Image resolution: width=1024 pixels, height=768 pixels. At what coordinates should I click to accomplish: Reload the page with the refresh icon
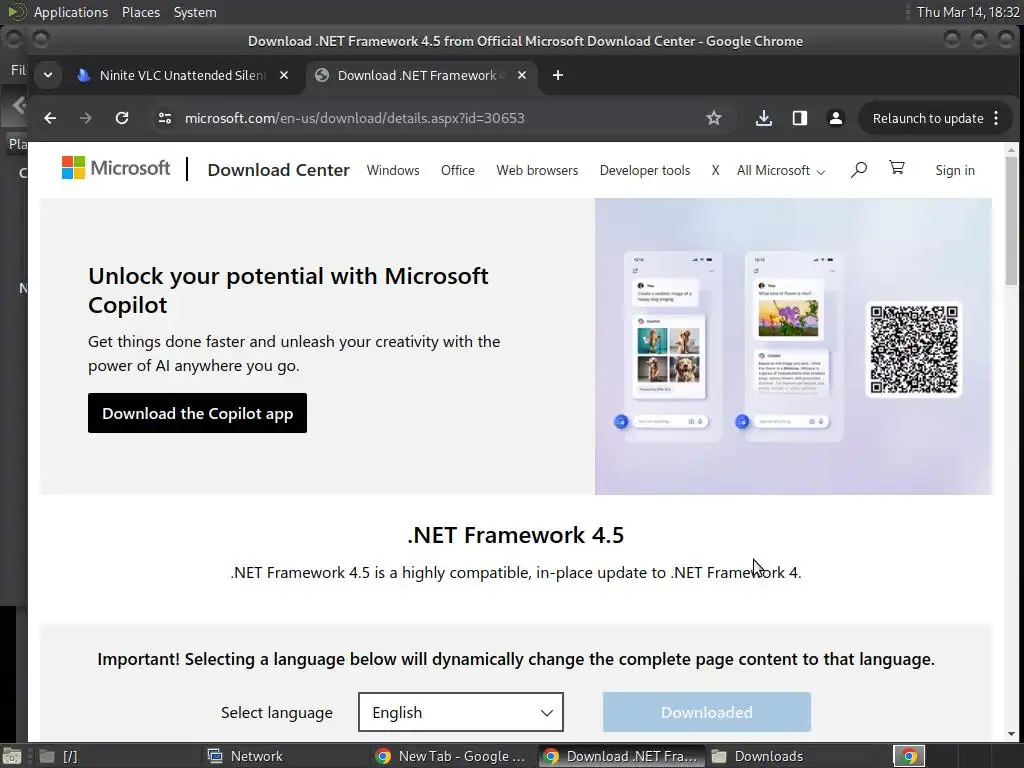122,118
